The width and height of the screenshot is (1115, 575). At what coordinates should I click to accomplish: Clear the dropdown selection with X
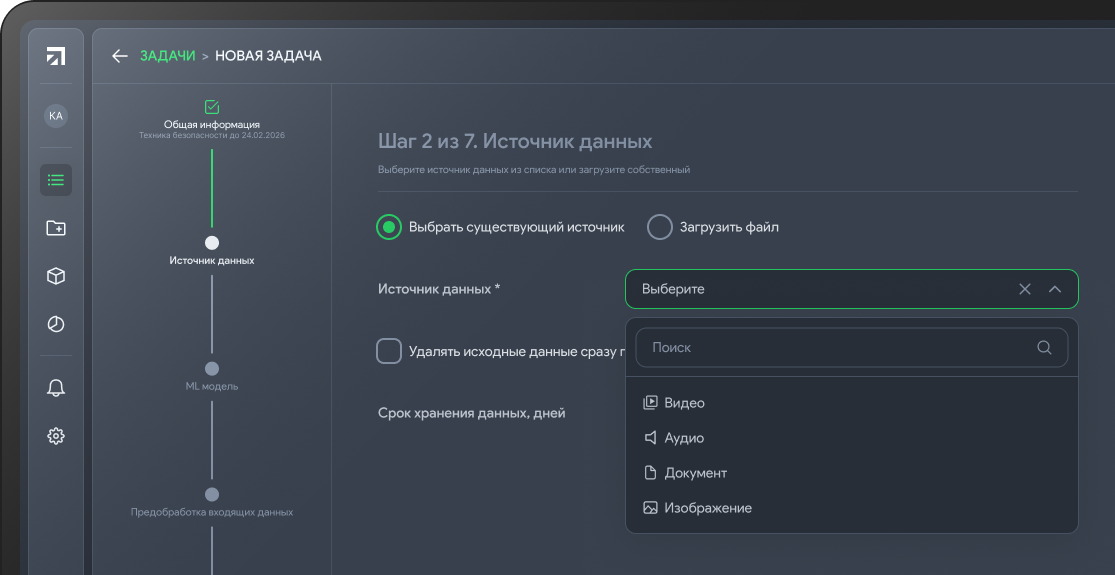1024,289
